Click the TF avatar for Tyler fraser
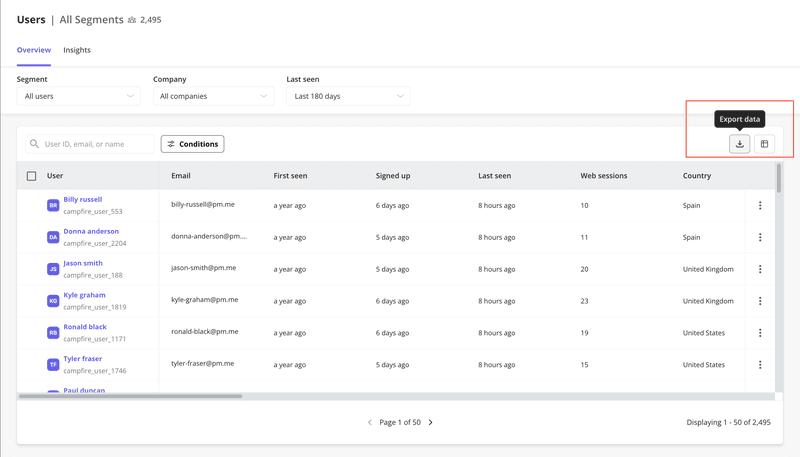 pos(53,365)
